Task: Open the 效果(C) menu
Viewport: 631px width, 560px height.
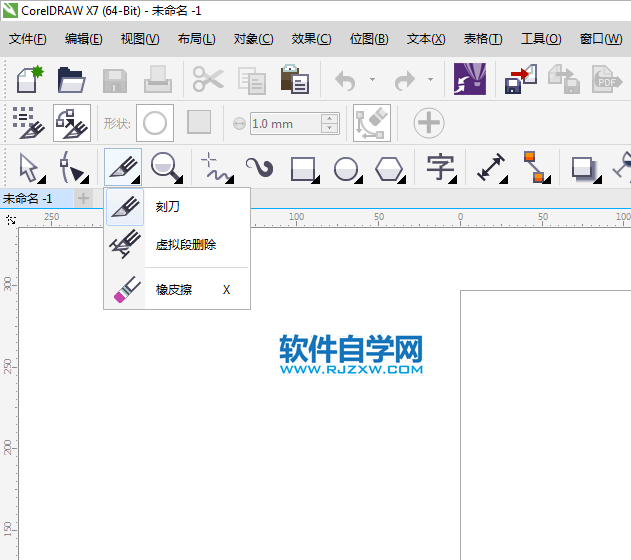Action: pos(311,39)
